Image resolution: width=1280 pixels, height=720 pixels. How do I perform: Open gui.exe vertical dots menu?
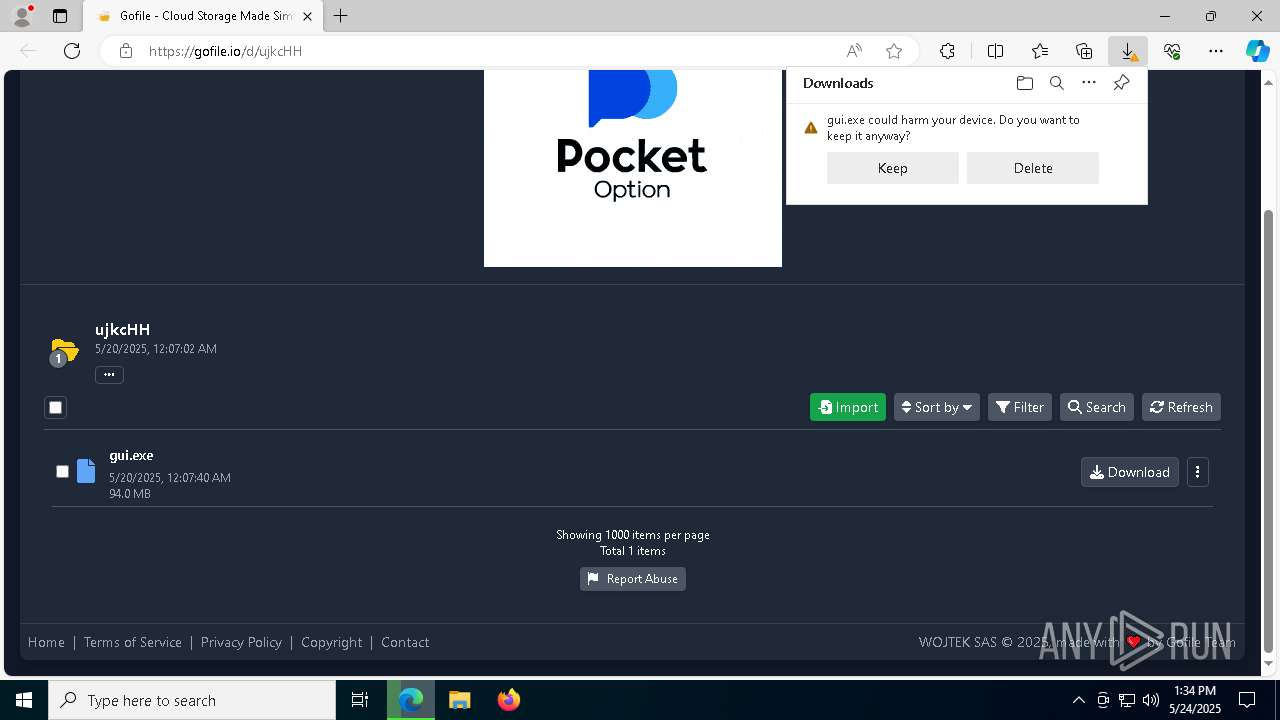(1197, 472)
